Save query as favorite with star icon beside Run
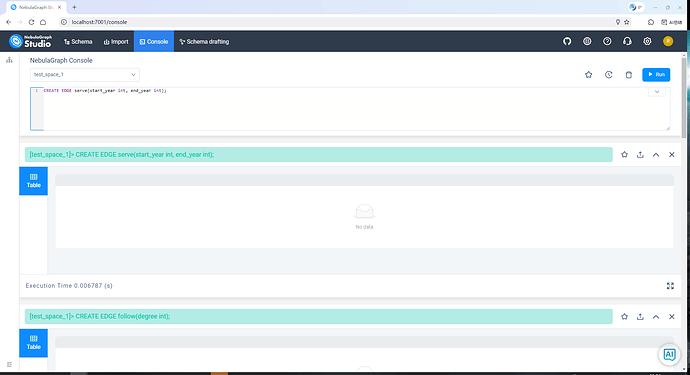The image size is (690, 375). pos(588,75)
